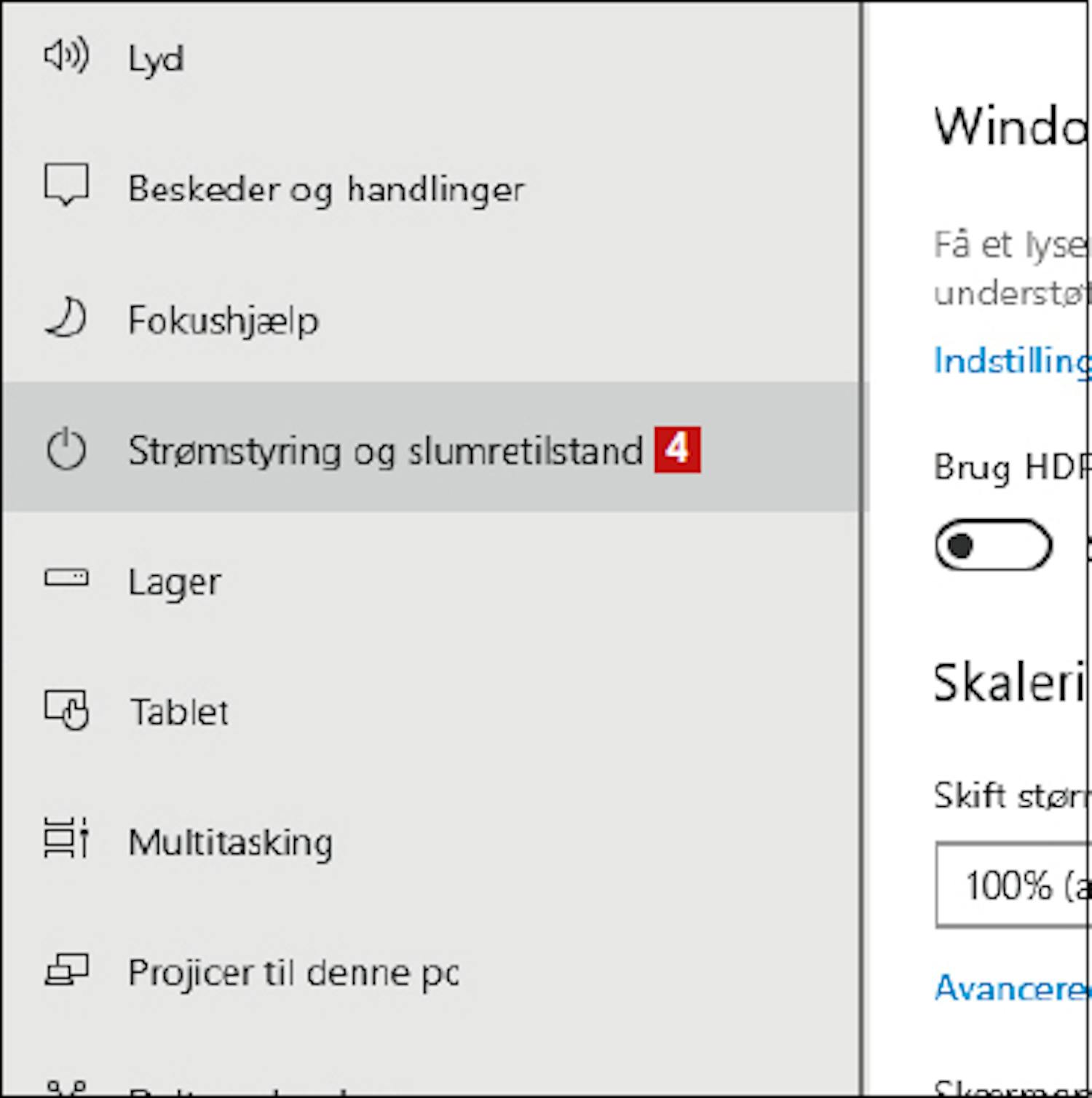Toggle the Brug HDR switch
This screenshot has width=1092, height=1098.
click(x=994, y=545)
